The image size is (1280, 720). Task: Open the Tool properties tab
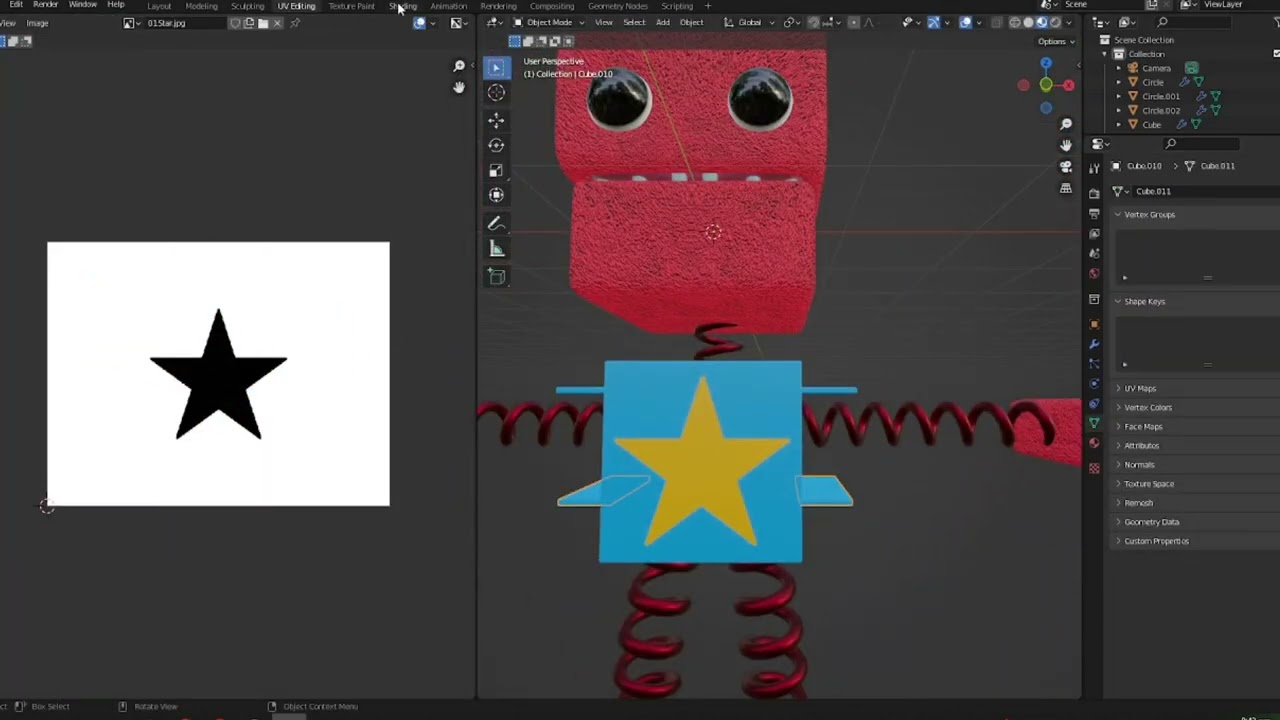(x=1094, y=167)
